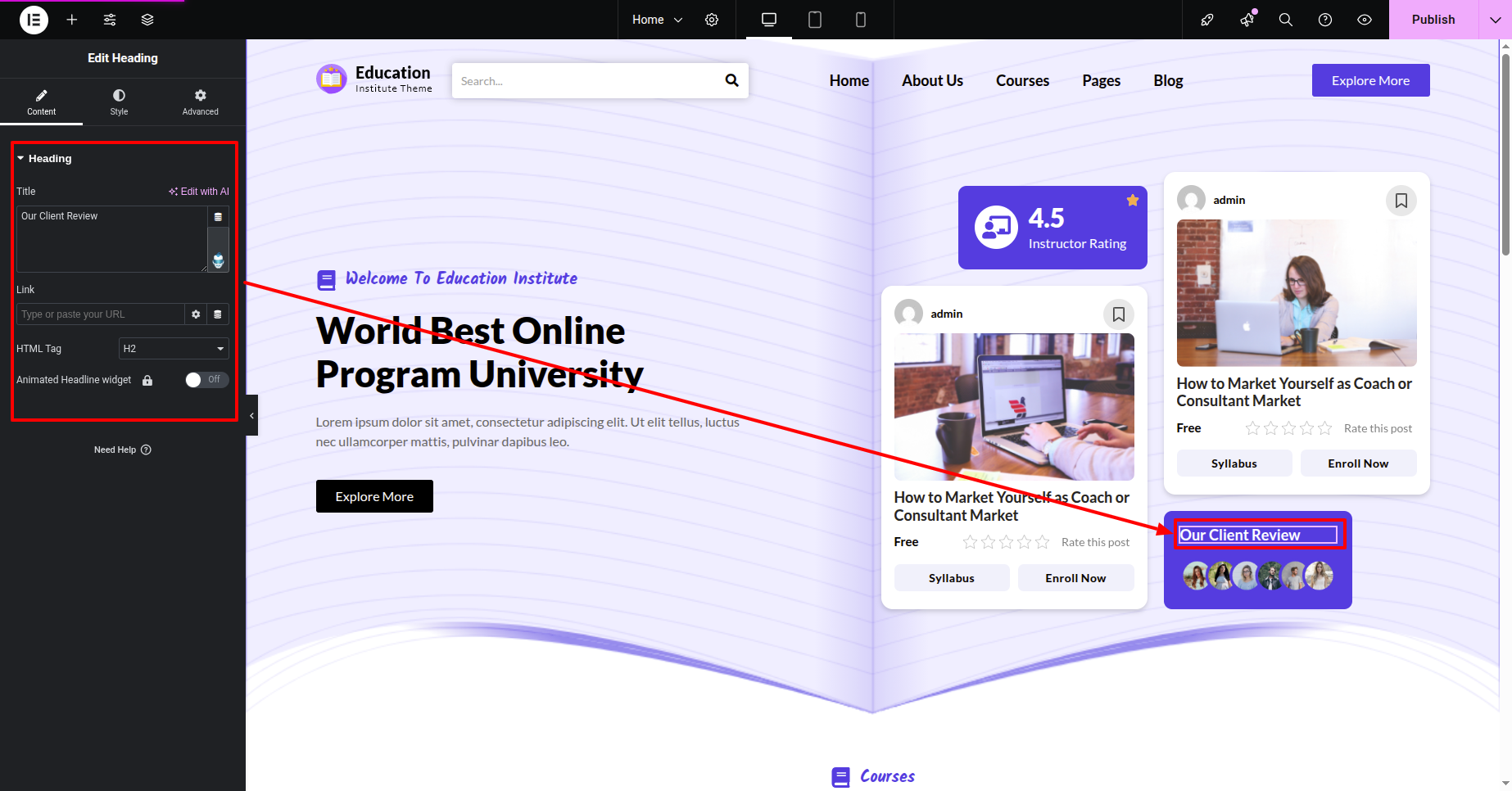Click the rocket launch icon
Viewport: 1512px width, 791px height.
[1207, 20]
